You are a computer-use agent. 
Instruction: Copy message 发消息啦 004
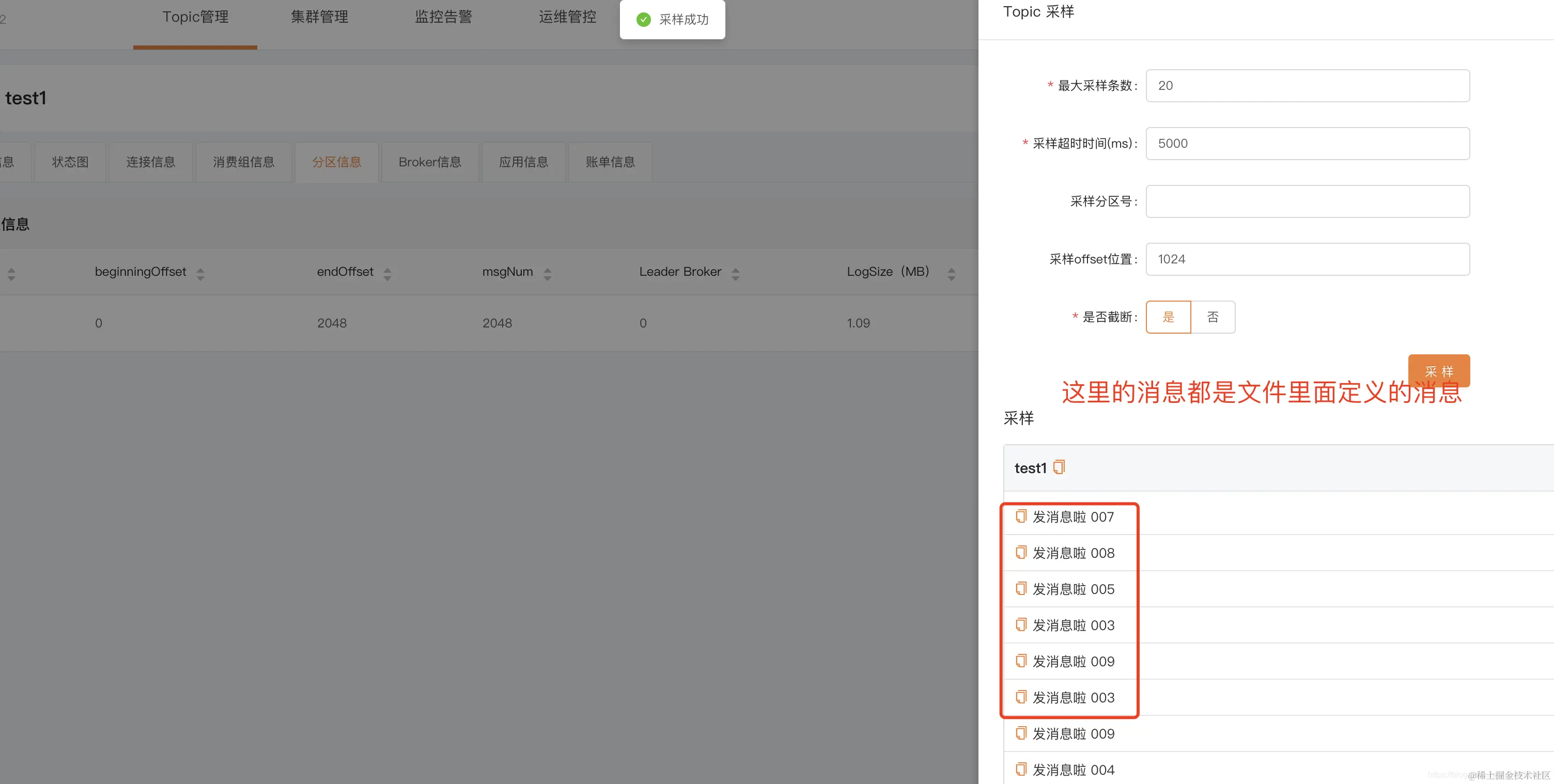pos(1020,769)
